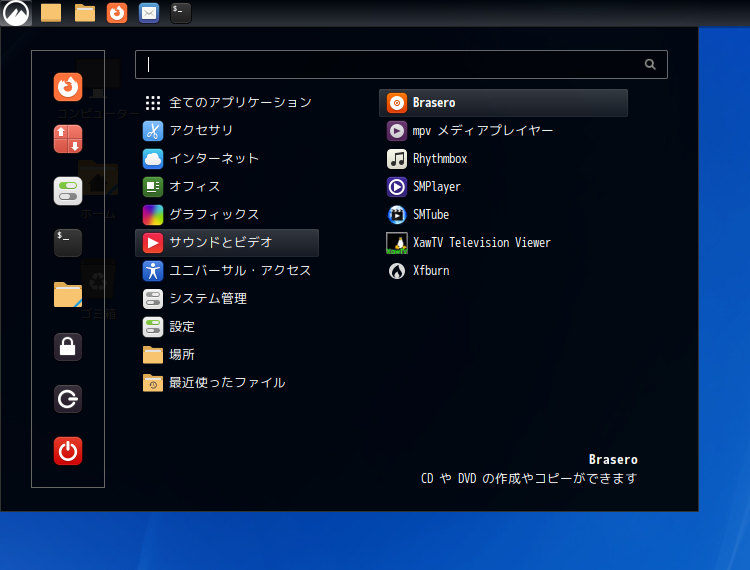
Task: Open the インターネット category
Action: click(x=227, y=159)
